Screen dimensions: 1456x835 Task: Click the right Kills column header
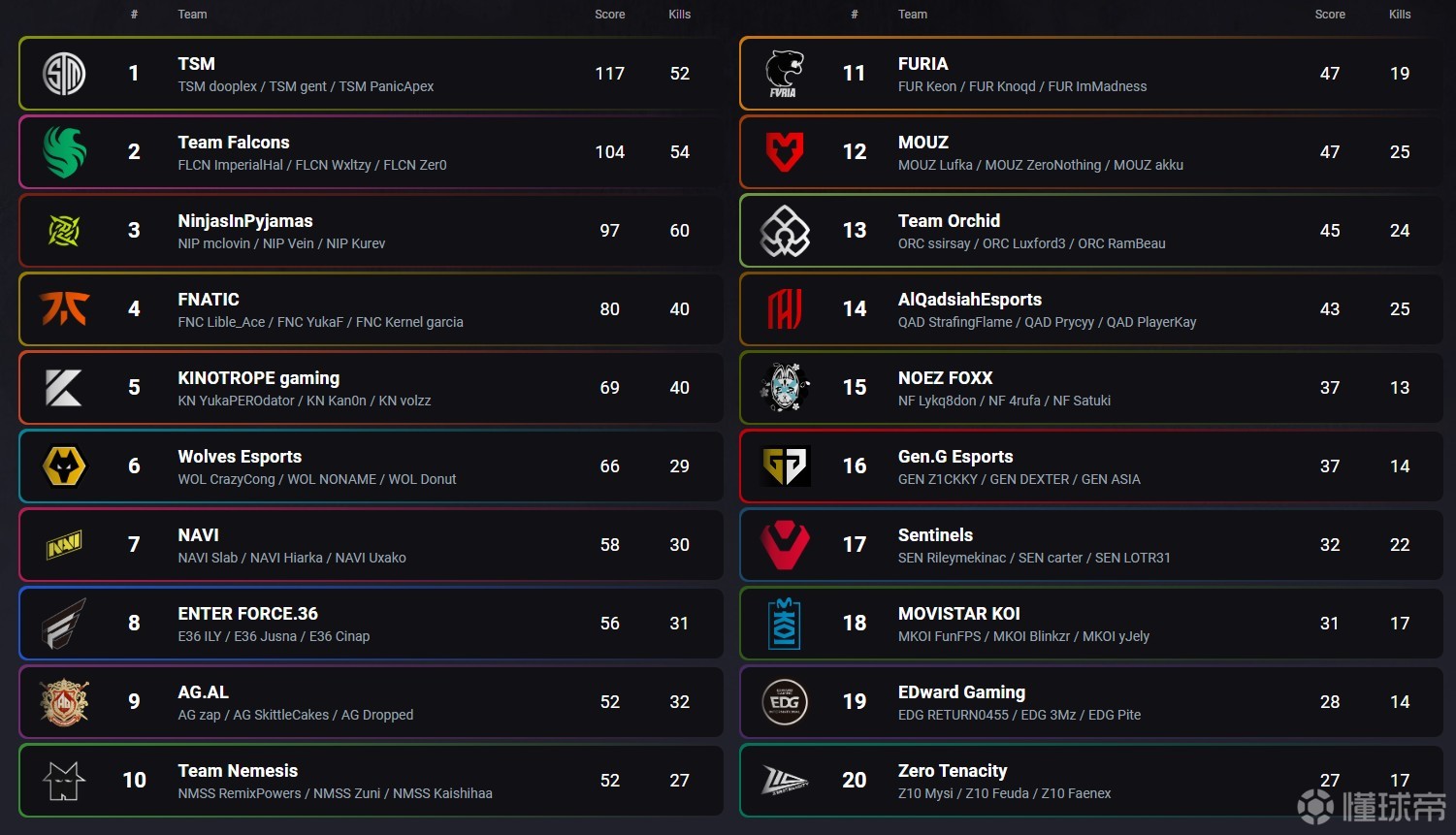[1400, 15]
